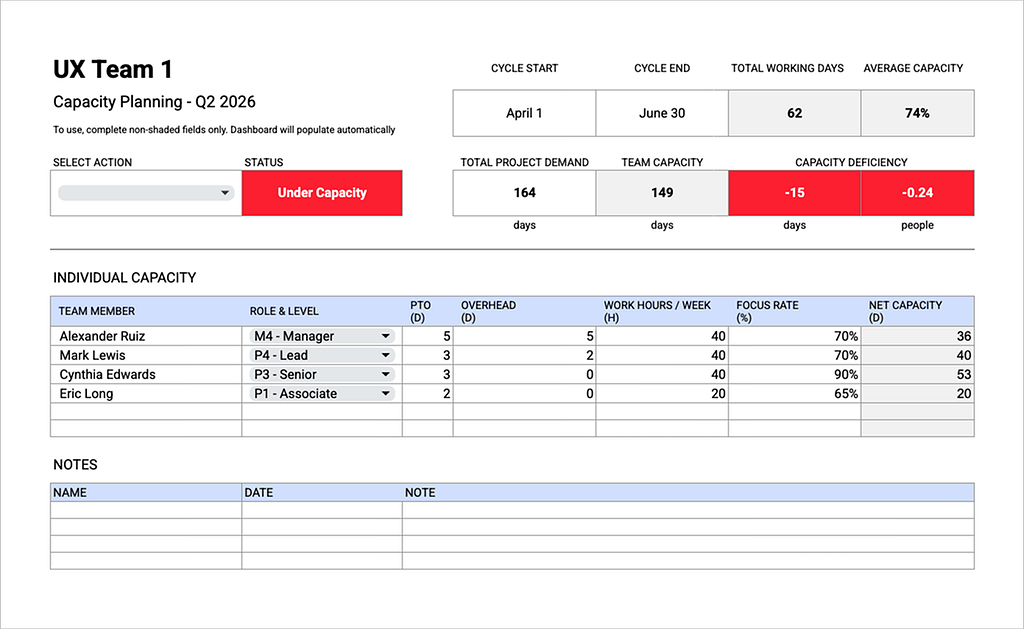This screenshot has width=1024, height=629.
Task: Select the Cycle Start field showing April 1
Action: click(x=524, y=113)
